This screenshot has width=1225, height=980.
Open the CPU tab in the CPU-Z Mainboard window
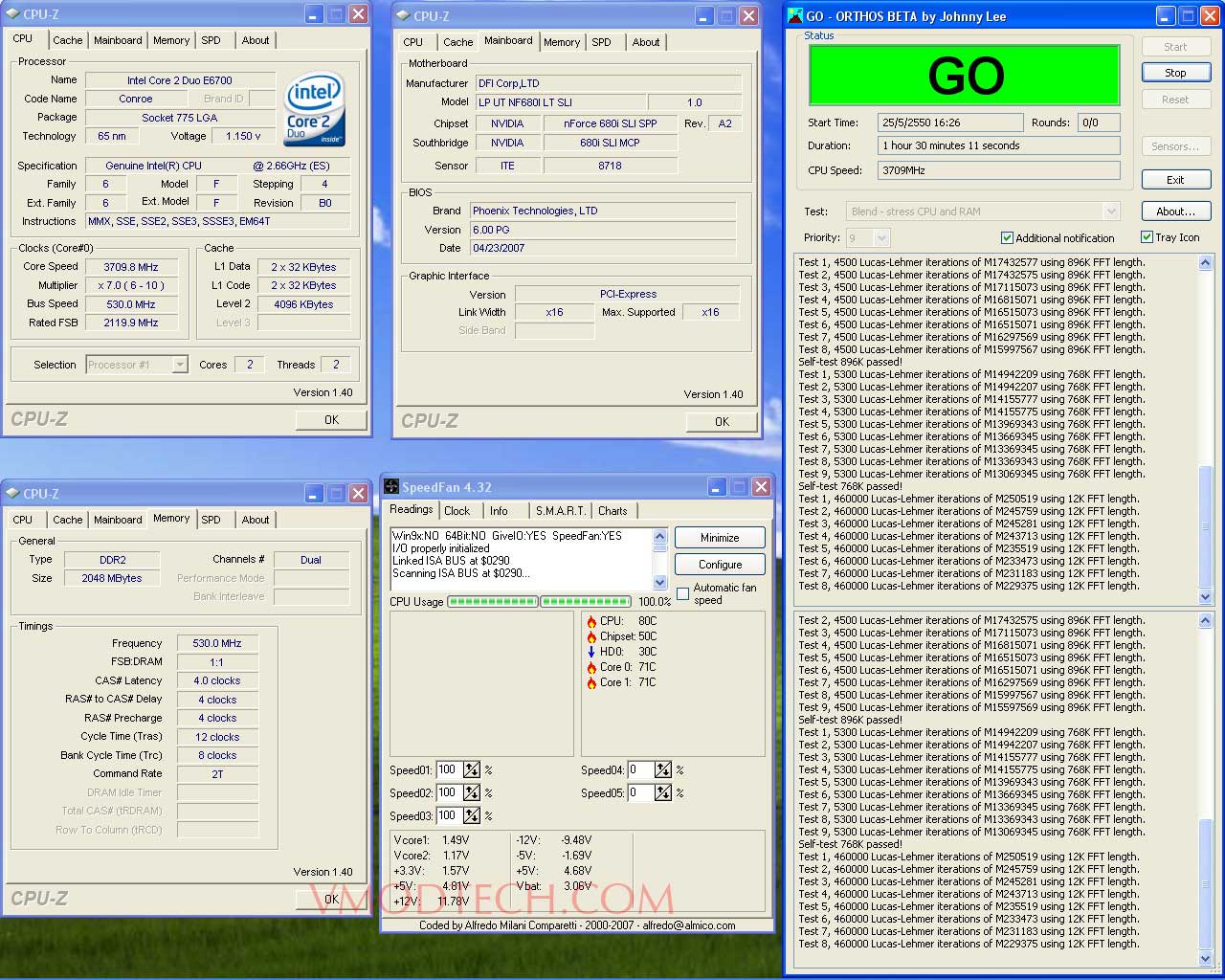click(x=413, y=42)
